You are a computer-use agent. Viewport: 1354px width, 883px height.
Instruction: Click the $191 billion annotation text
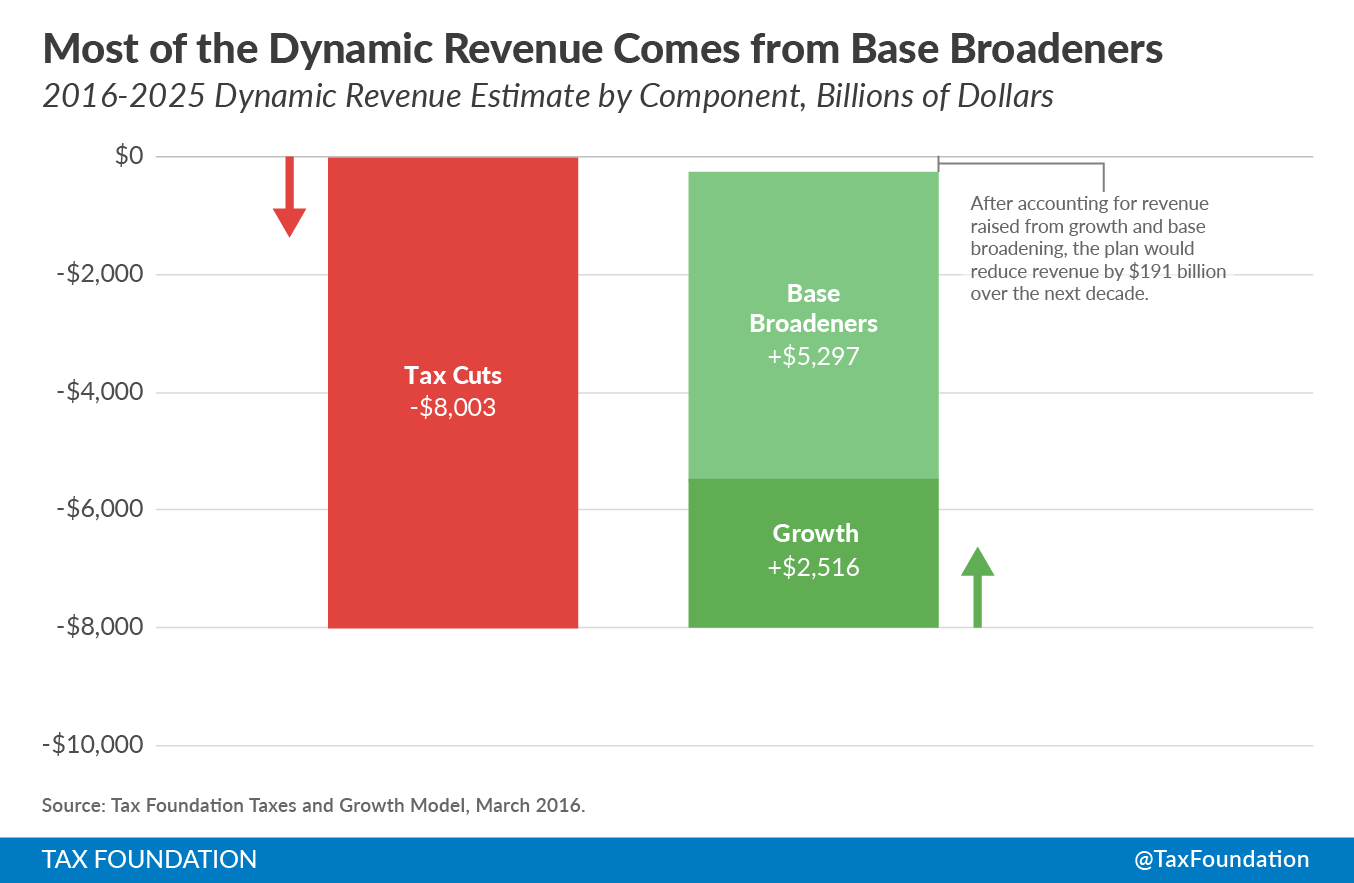(x=1097, y=248)
